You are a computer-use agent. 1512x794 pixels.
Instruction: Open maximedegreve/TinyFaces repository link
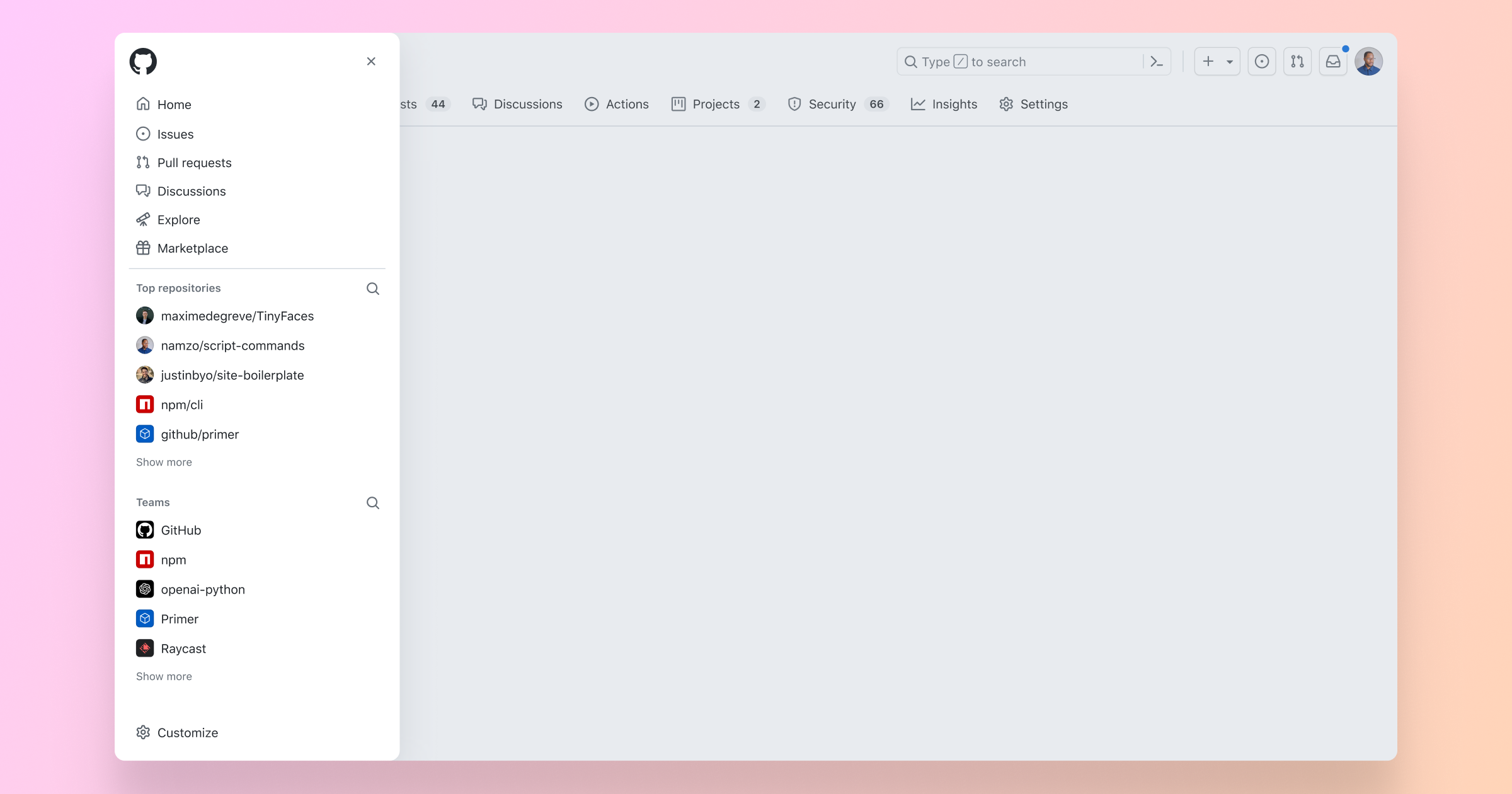(x=237, y=316)
